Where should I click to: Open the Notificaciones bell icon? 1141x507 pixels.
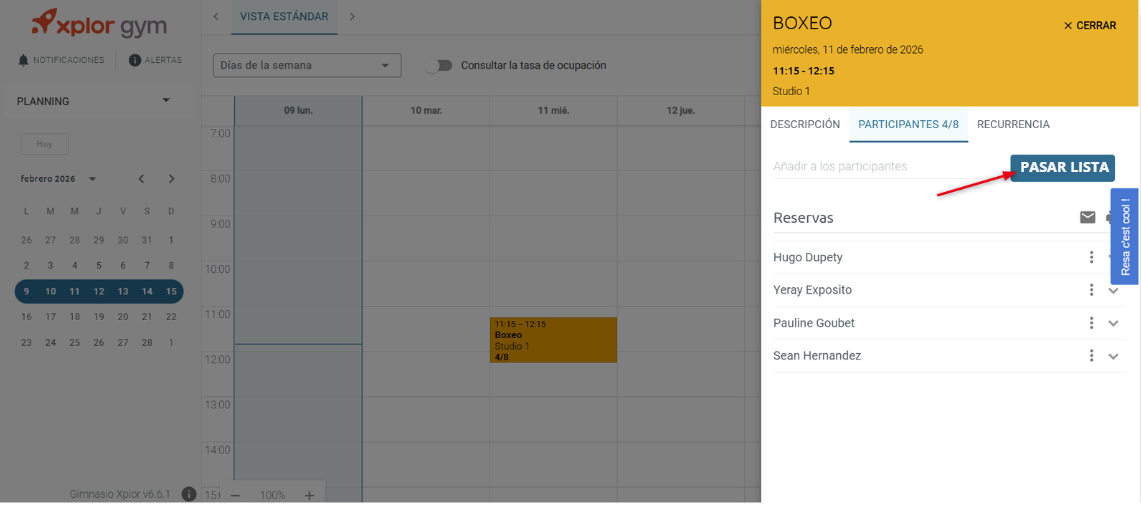[x=23, y=60]
